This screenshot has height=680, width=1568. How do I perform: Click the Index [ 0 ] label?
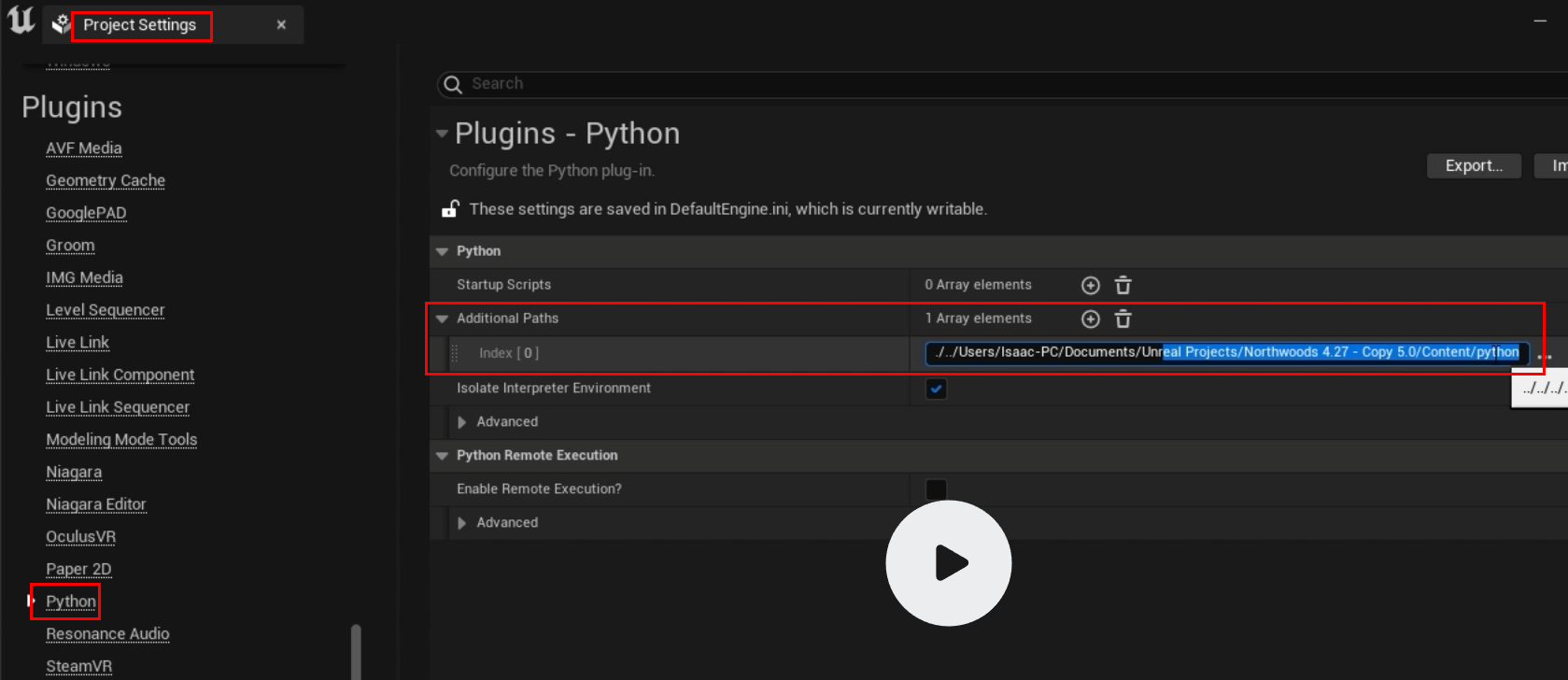coord(509,353)
